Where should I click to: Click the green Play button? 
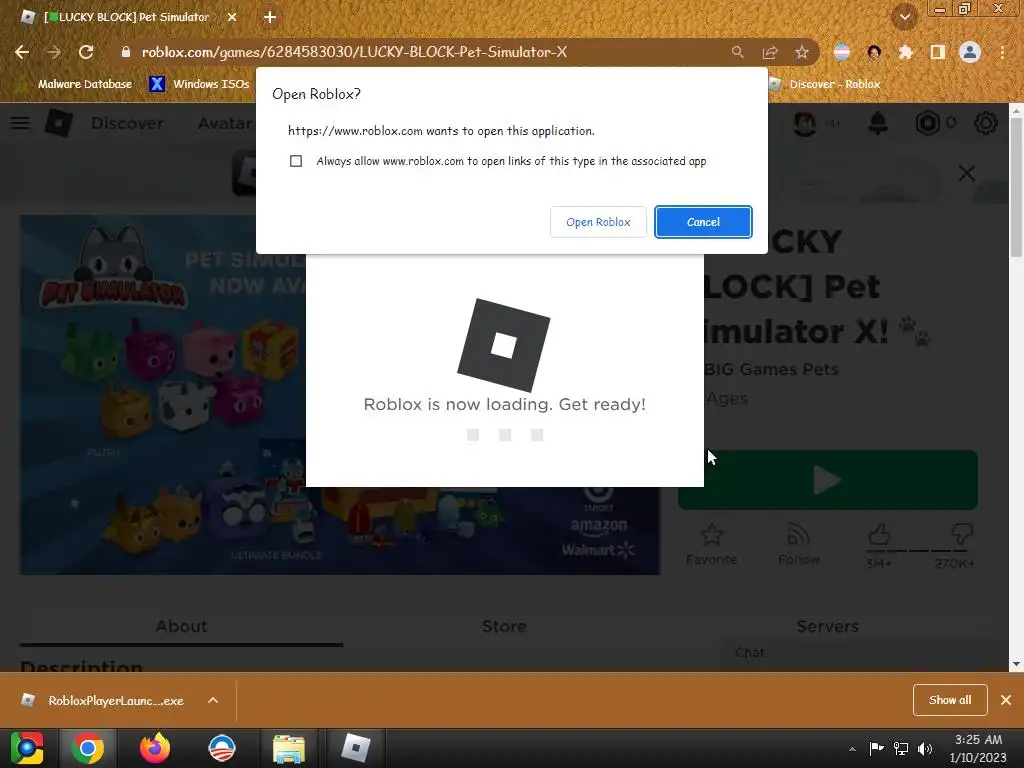[827, 481]
